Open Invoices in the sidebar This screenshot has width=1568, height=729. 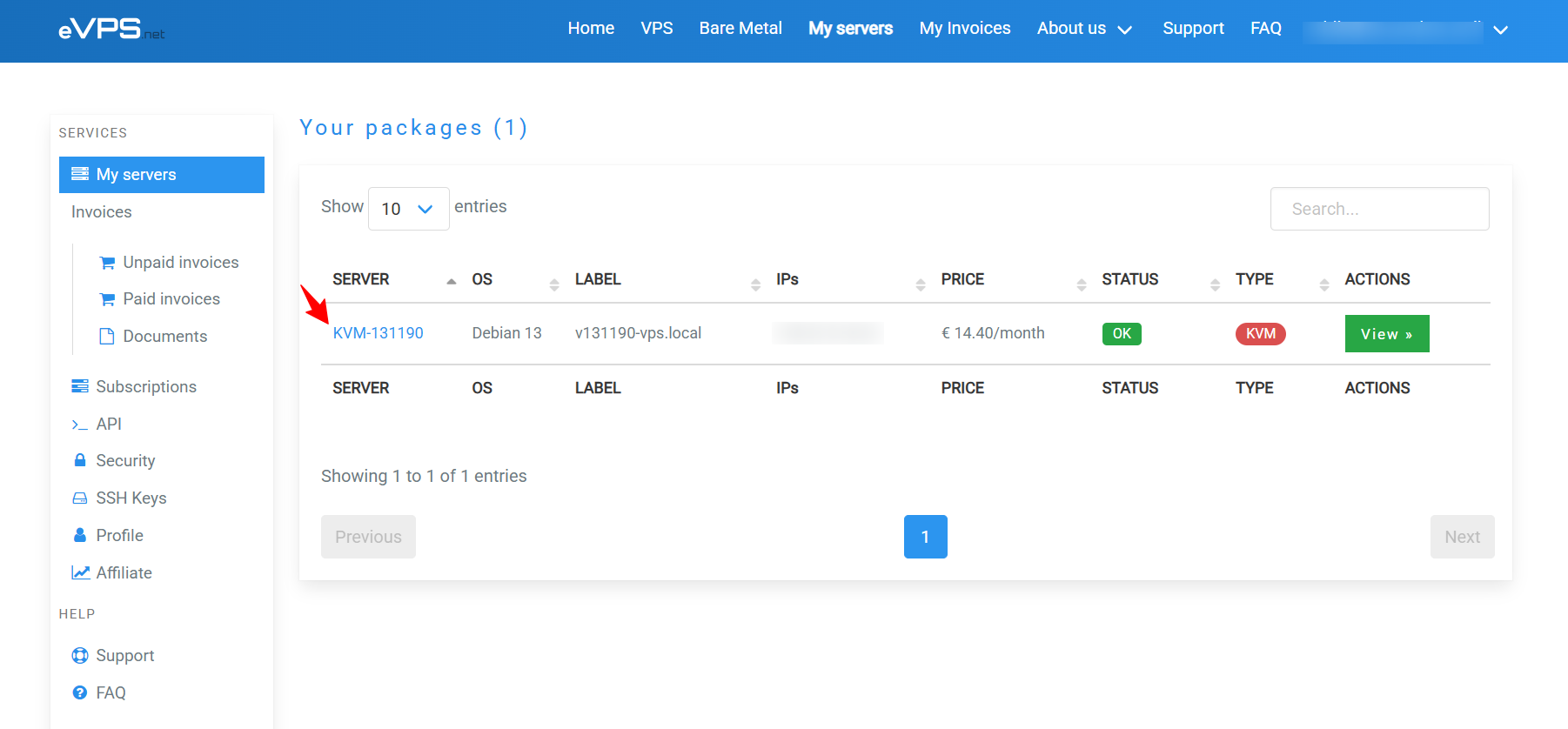(x=102, y=212)
